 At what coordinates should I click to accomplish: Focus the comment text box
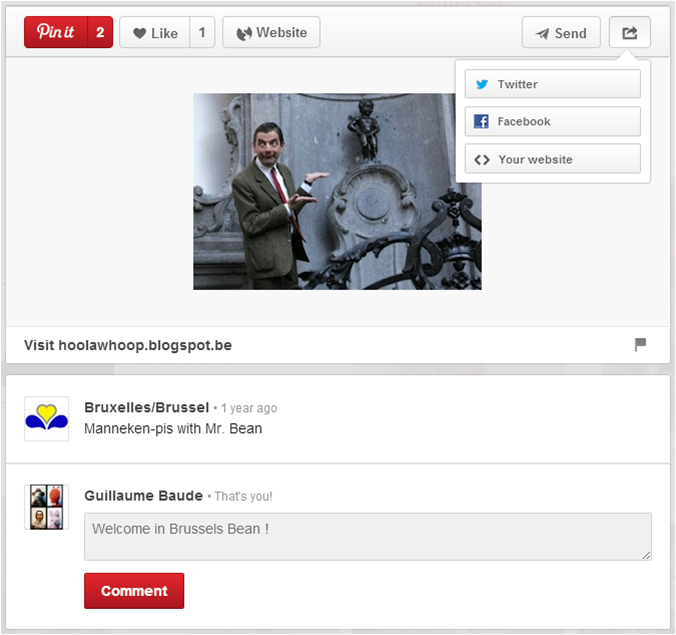click(368, 537)
